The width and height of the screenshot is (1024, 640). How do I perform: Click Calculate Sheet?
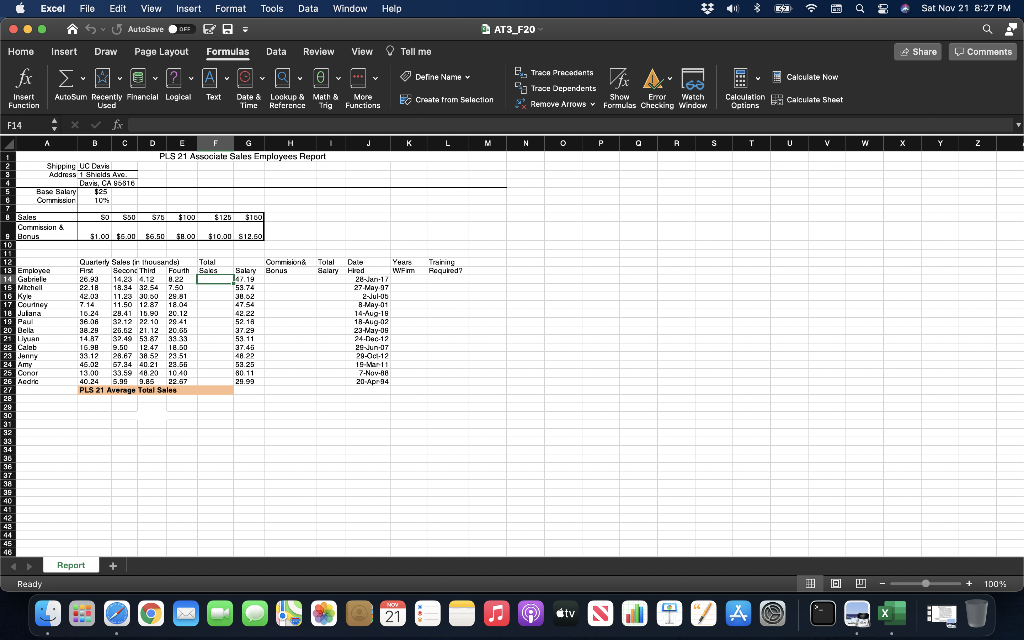pyautogui.click(x=807, y=100)
